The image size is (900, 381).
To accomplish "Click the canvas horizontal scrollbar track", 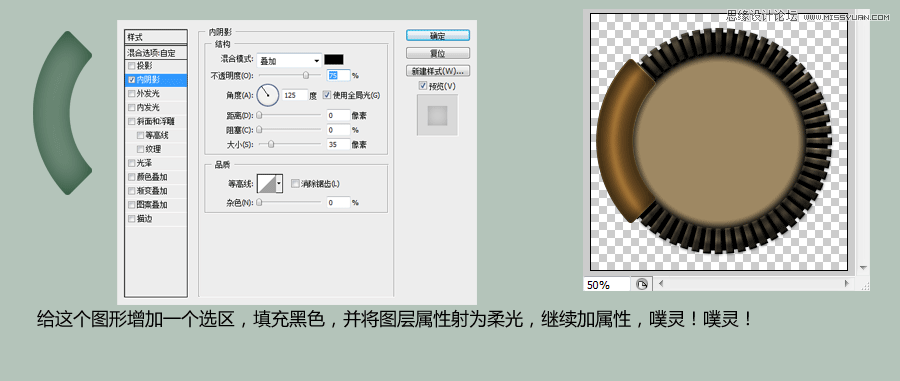I will (x=753, y=283).
